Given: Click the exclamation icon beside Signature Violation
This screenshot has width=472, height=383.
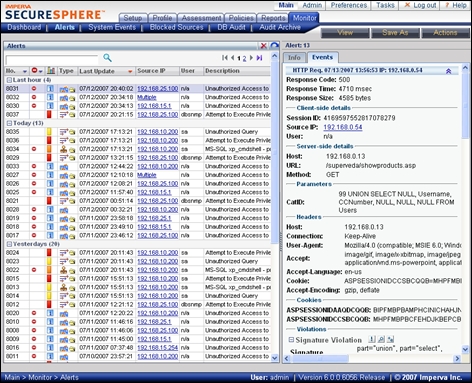Looking at the screenshot, I should [372, 339].
